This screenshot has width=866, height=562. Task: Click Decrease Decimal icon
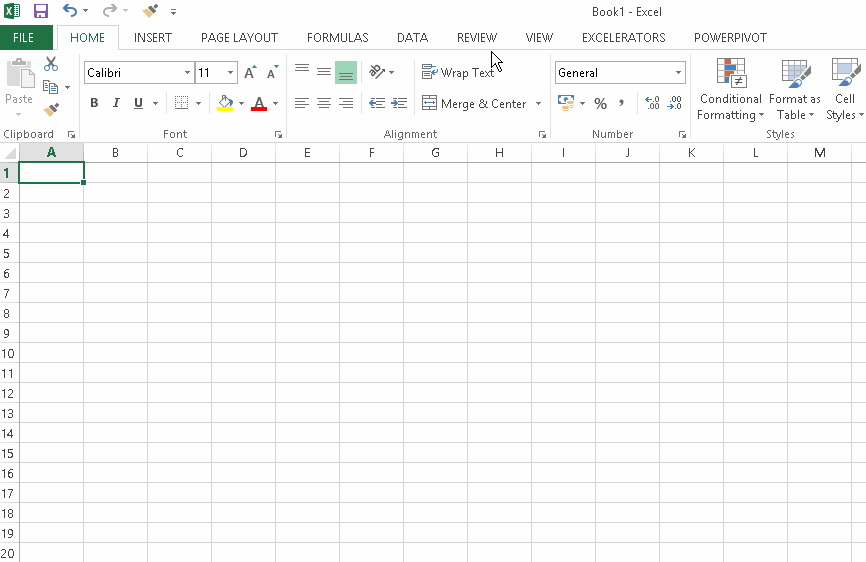[x=675, y=103]
